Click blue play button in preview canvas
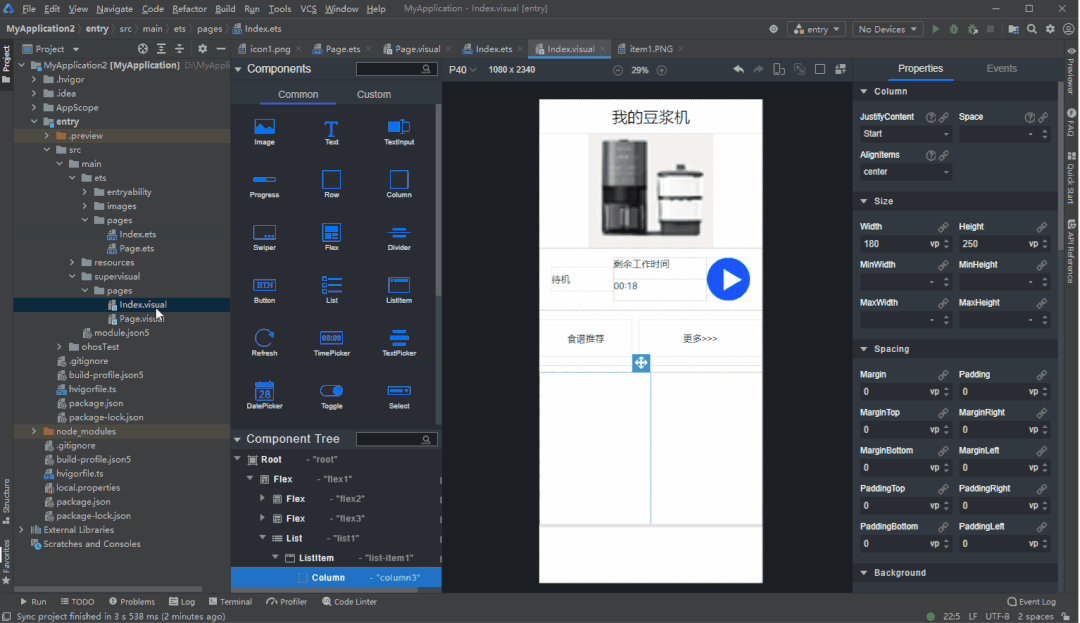 tap(728, 279)
